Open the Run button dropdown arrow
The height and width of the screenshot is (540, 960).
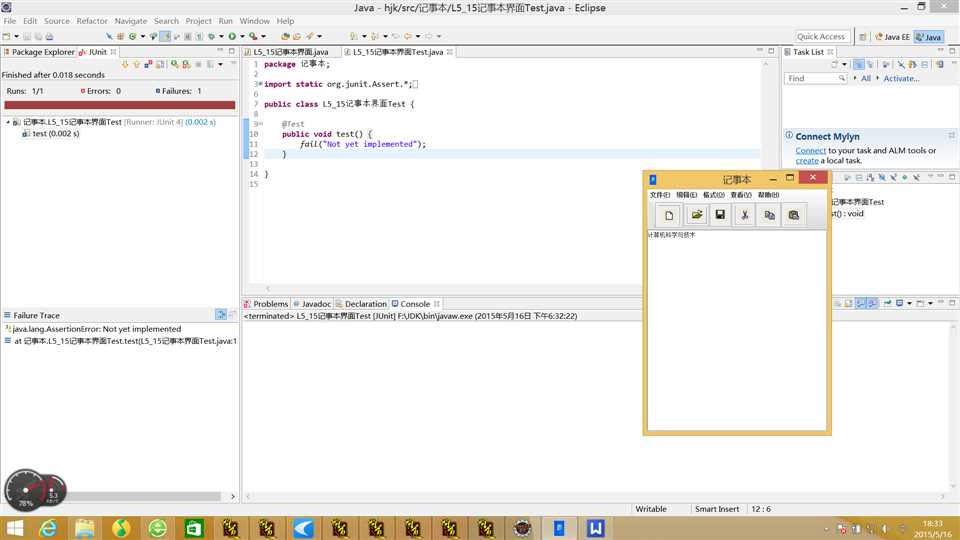[x=242, y=36]
